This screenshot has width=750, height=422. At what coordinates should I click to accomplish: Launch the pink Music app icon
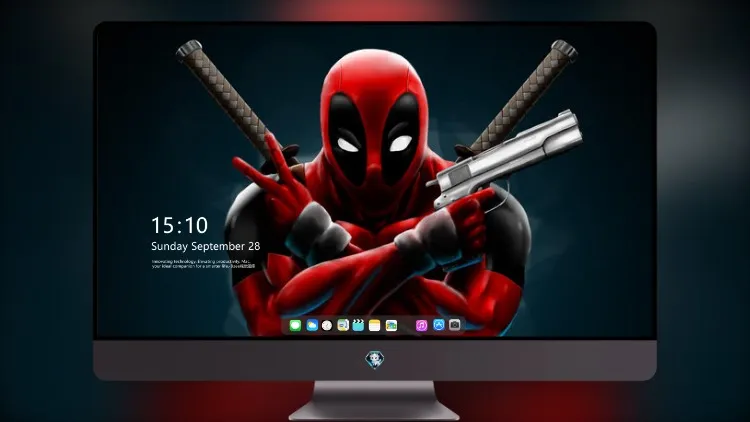(421, 325)
